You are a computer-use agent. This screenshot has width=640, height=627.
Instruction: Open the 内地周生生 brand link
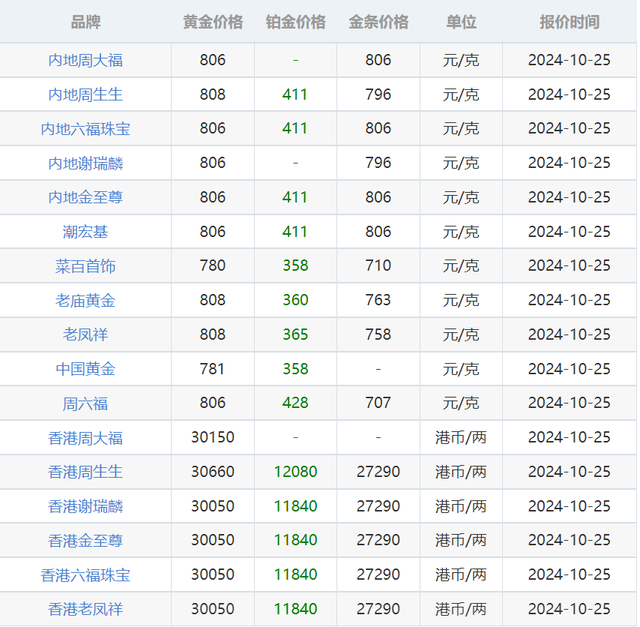click(x=85, y=95)
